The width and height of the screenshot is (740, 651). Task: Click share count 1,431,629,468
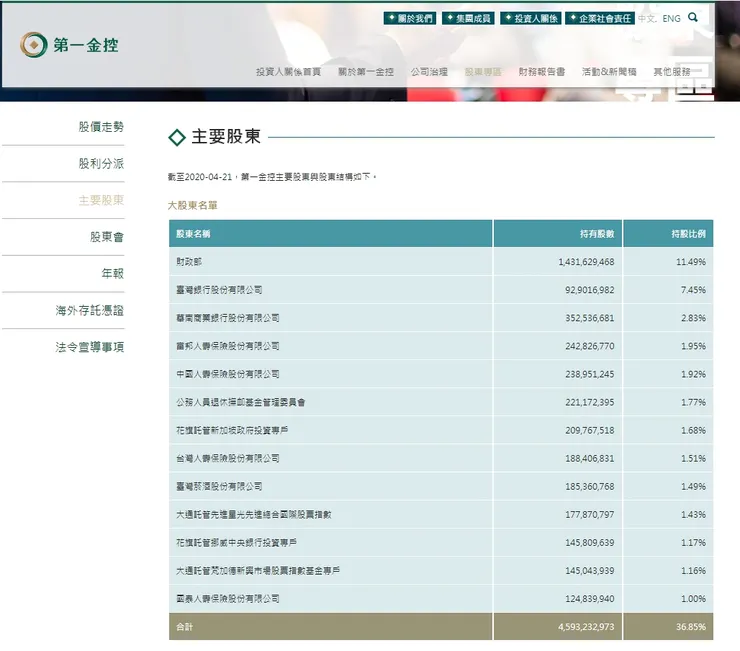pos(586,262)
